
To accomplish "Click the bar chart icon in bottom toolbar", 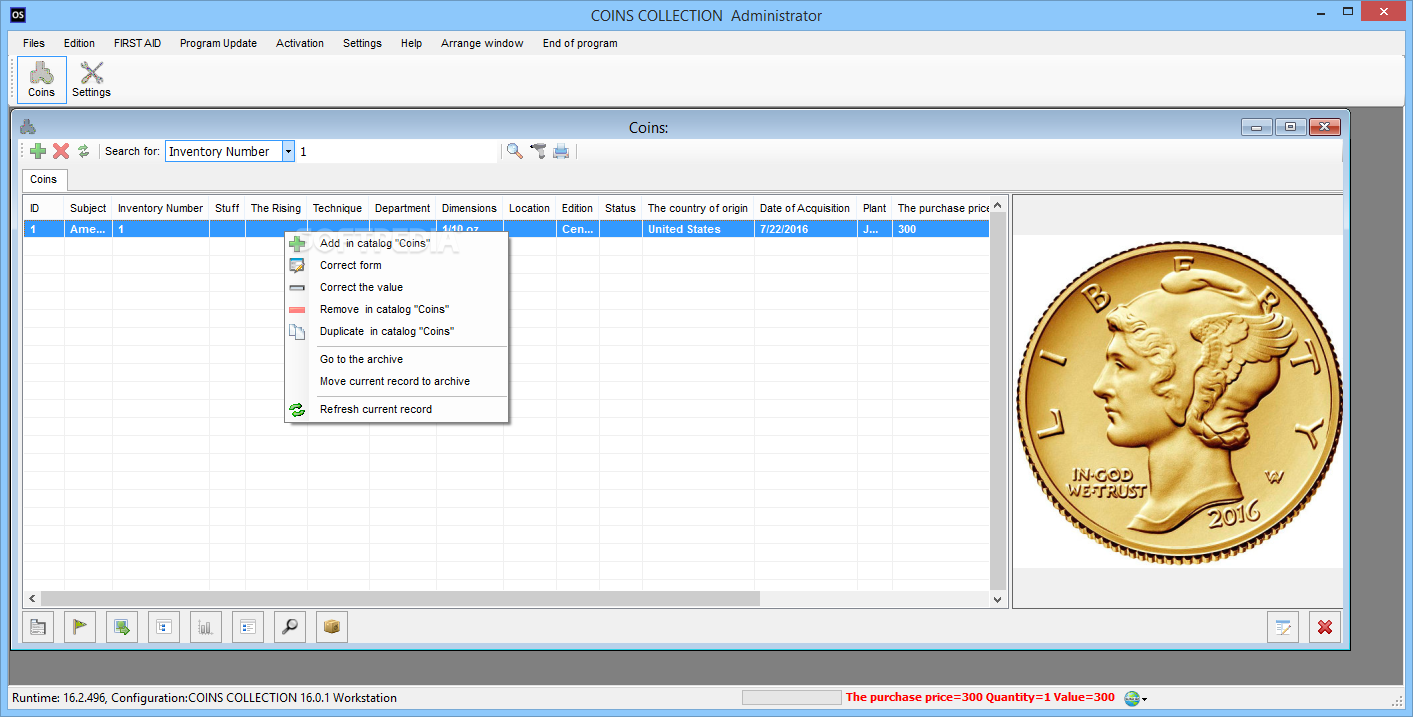I will point(206,627).
